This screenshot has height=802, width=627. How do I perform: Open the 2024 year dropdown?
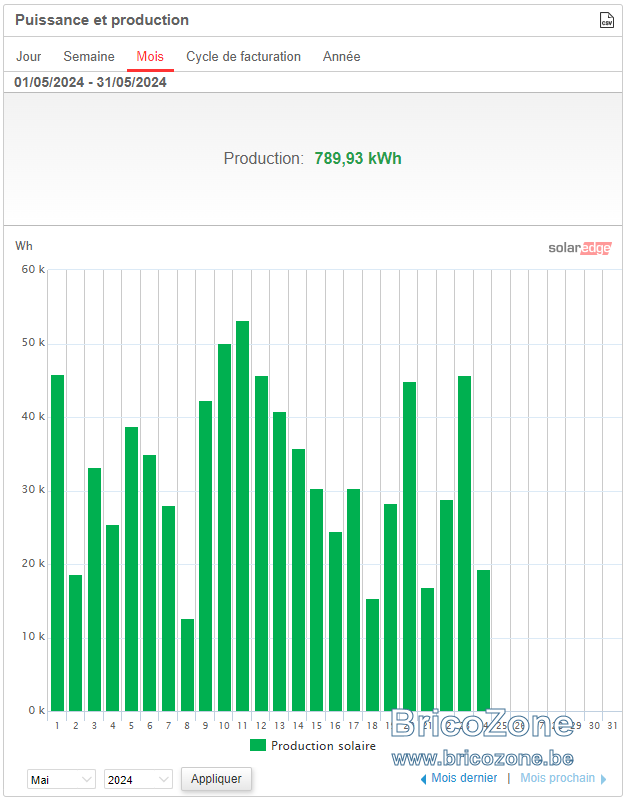coord(138,779)
